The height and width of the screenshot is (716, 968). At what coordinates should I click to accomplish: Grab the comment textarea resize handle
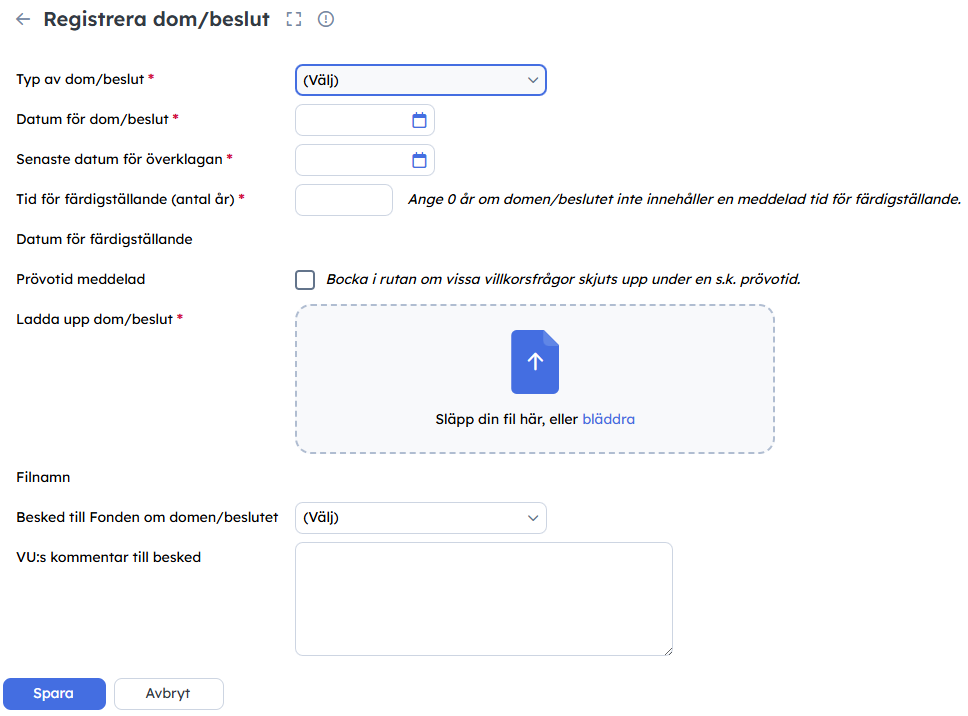click(667, 650)
